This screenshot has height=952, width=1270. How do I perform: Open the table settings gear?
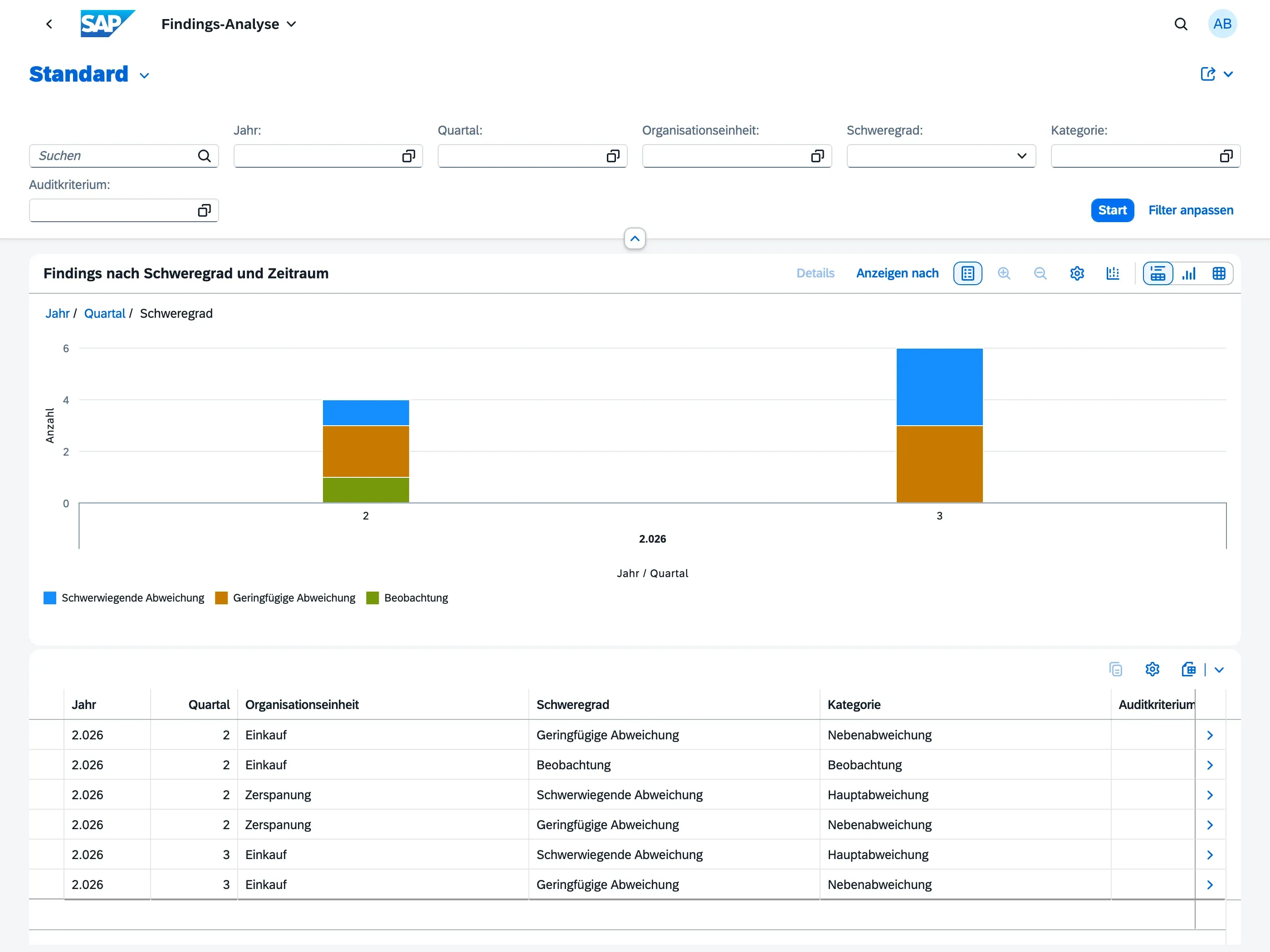[x=1152, y=669]
